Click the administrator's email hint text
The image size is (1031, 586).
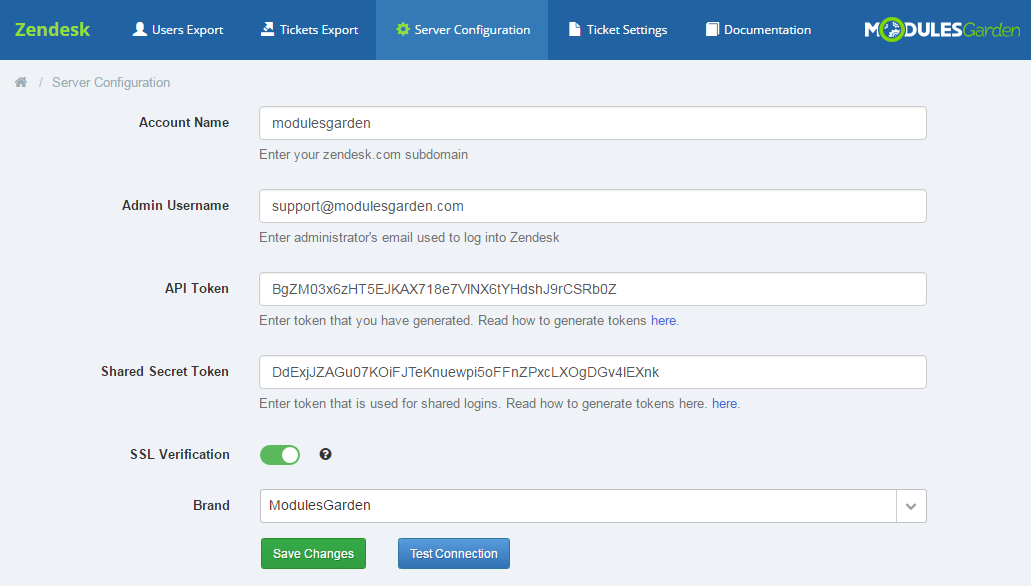click(x=409, y=237)
